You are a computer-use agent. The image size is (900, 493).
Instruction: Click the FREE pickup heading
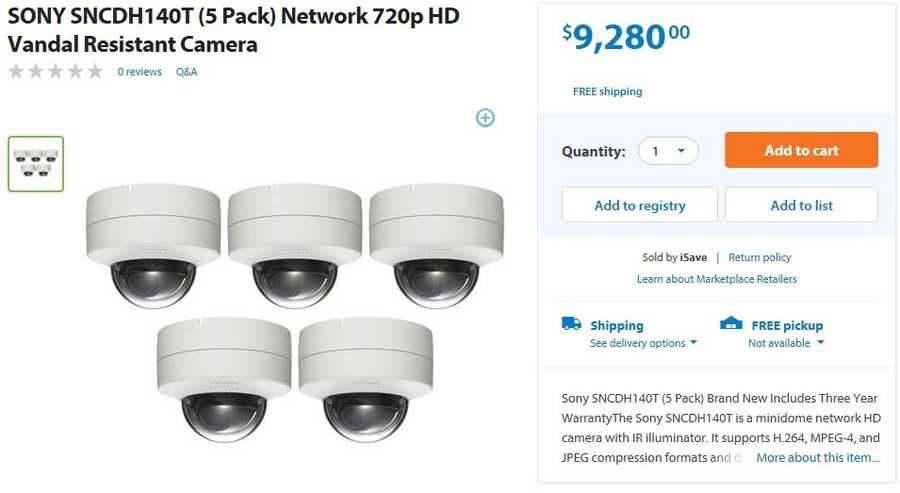tap(787, 326)
